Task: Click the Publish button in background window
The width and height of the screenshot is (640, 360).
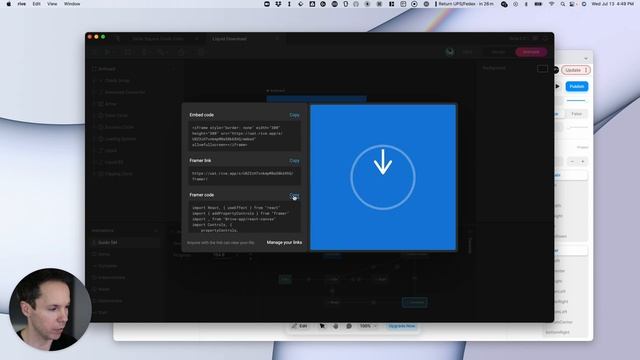Action: [x=577, y=87]
